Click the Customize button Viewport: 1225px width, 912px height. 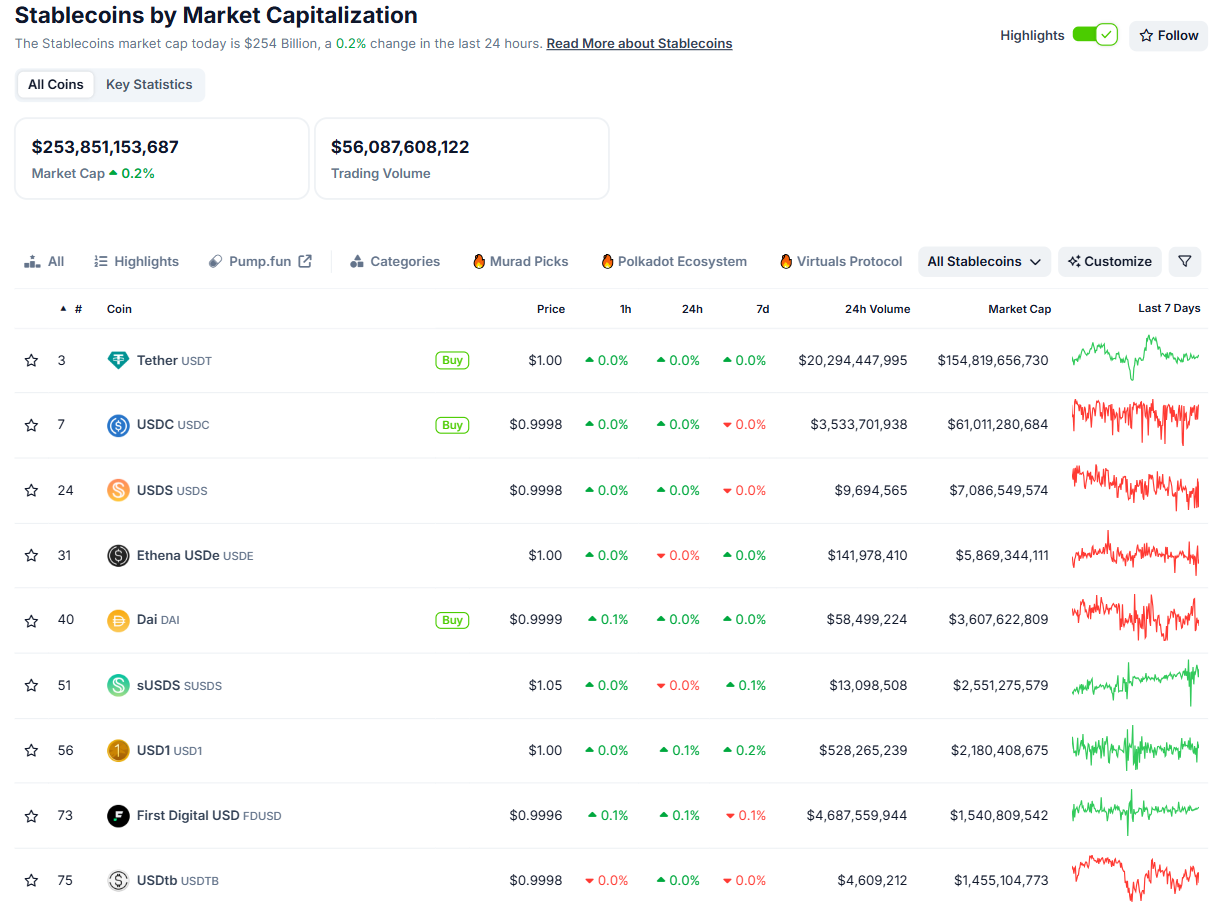click(1109, 261)
